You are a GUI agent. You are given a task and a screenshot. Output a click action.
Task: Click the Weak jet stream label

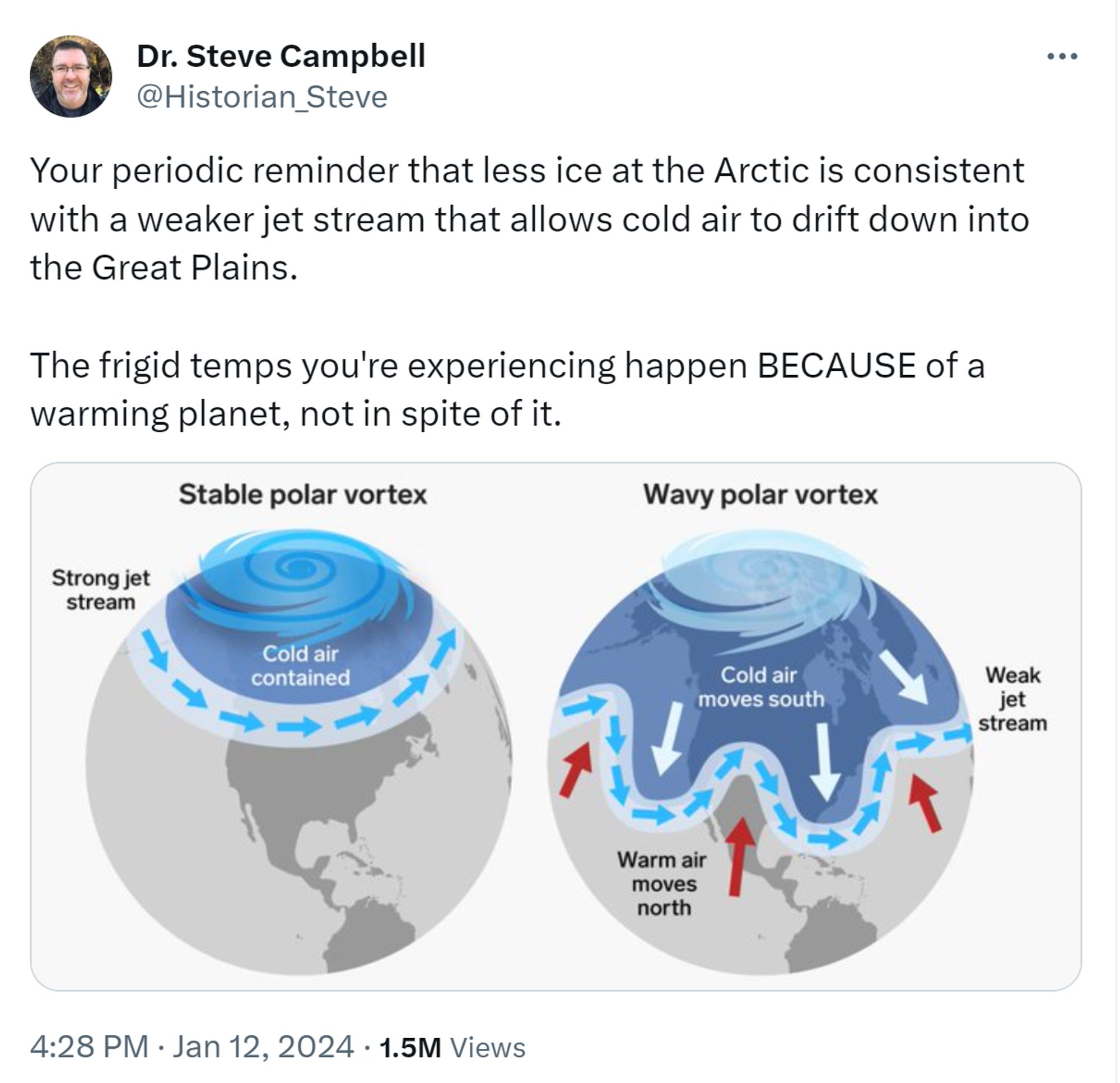[1012, 699]
